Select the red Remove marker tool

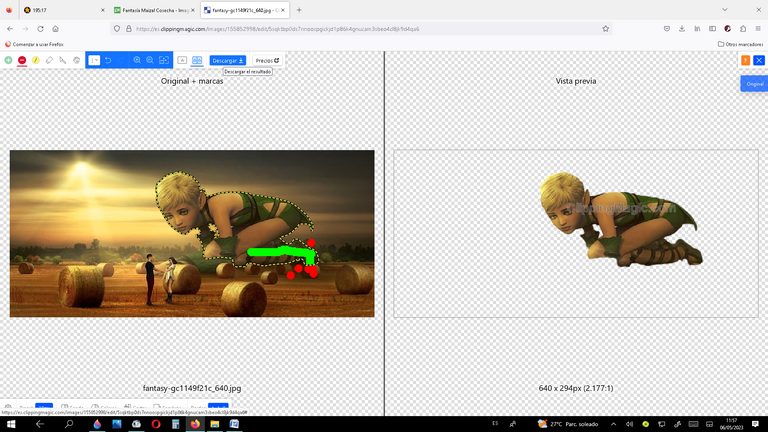(22, 60)
